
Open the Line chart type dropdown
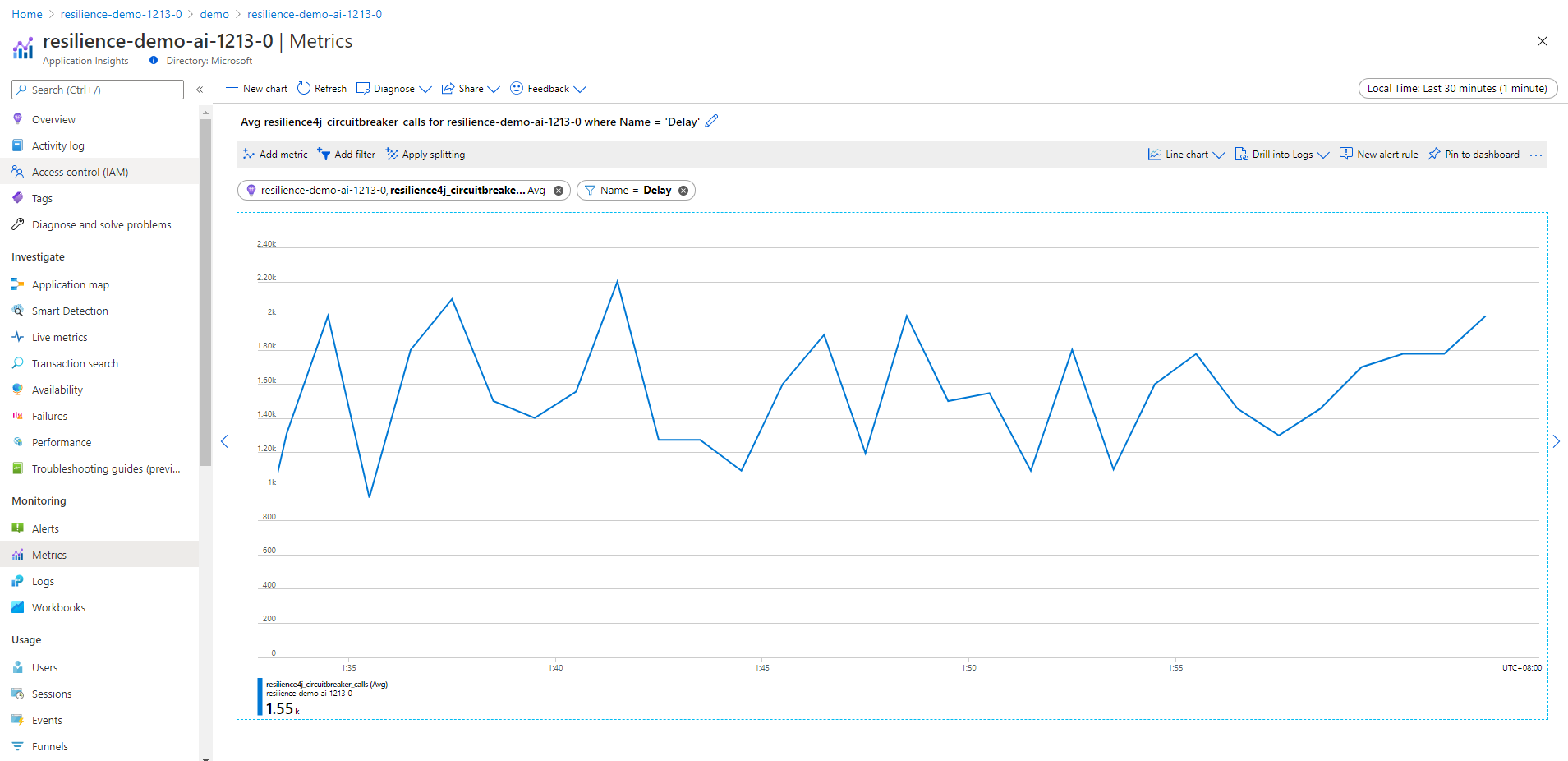pyautogui.click(x=1186, y=155)
